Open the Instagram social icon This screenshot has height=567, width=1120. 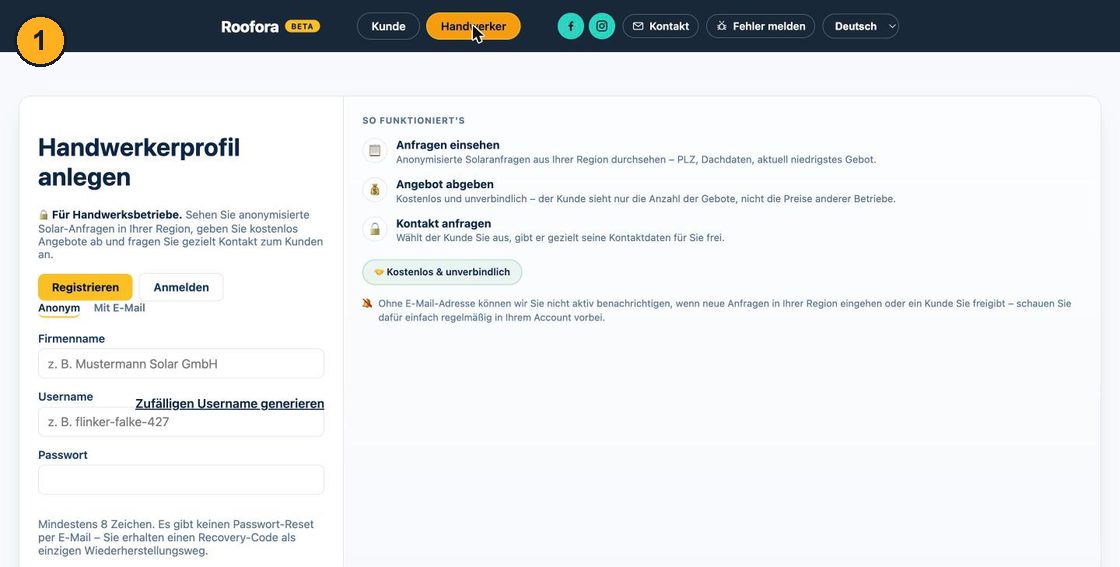pyautogui.click(x=602, y=26)
